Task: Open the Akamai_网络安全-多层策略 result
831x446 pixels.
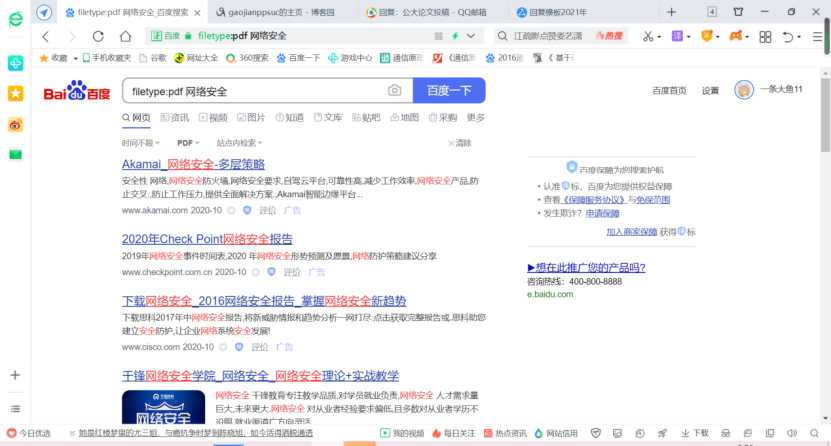Action: coord(193,165)
